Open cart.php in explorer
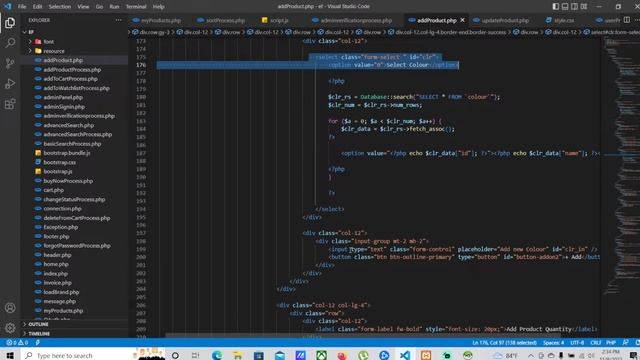The width and height of the screenshot is (640, 360). point(53,190)
